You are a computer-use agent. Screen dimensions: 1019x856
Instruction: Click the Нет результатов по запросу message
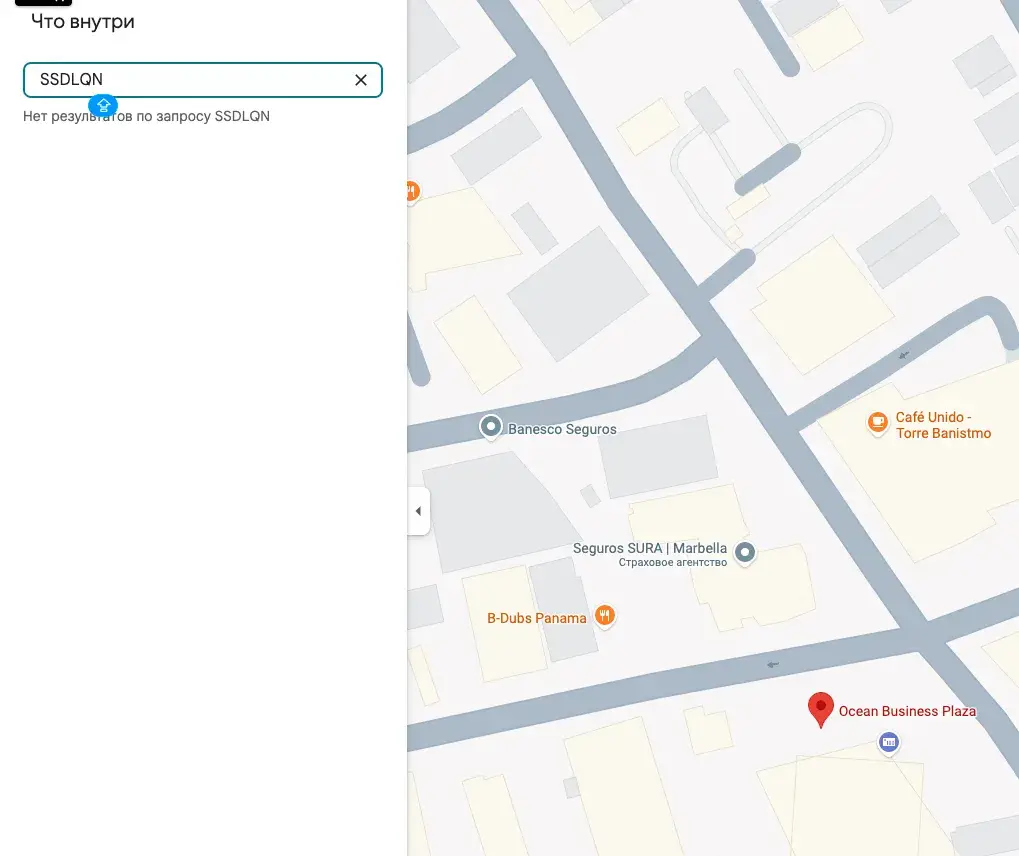click(x=146, y=116)
